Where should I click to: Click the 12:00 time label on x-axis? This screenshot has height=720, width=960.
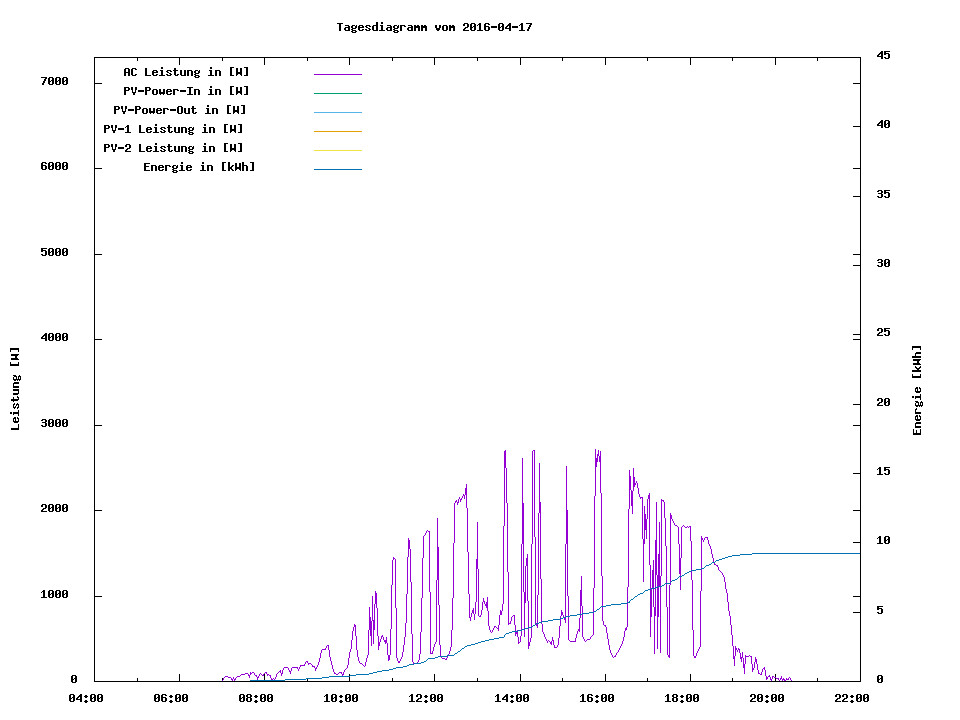click(x=426, y=698)
